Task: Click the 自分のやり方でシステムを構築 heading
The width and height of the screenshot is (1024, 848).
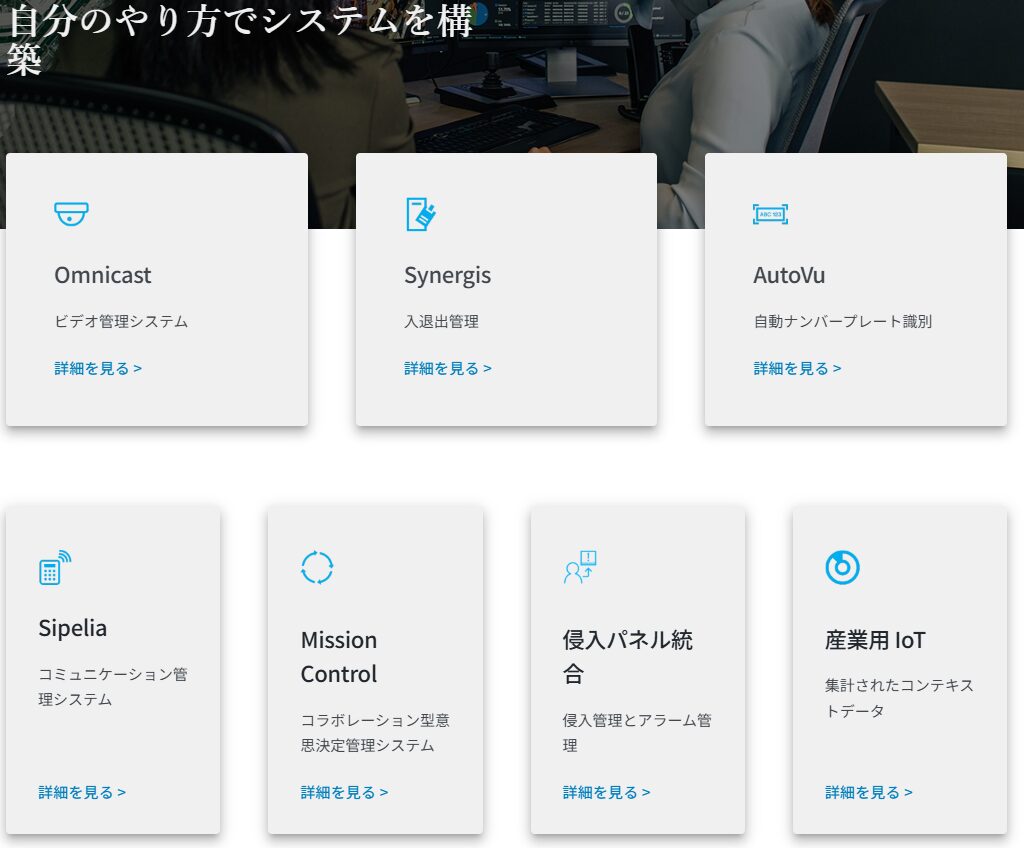Action: click(240, 38)
